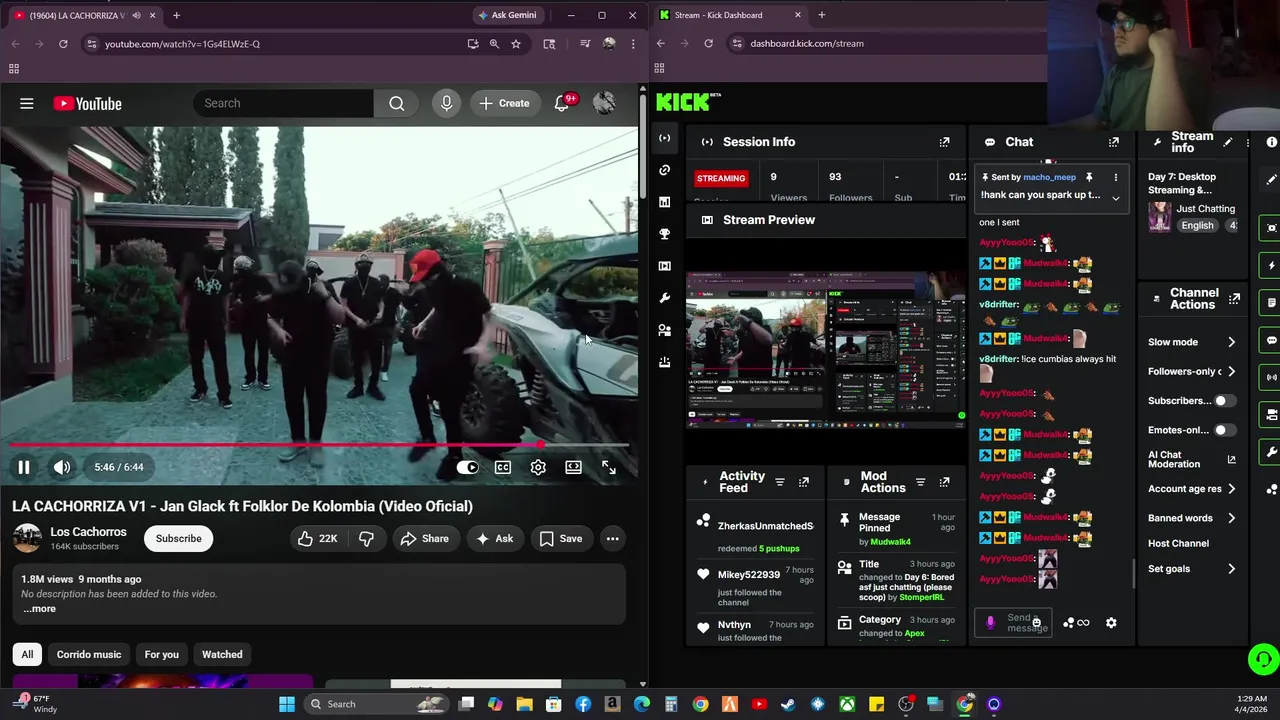Click Host Channel action
The image size is (1280, 720).
[1178, 543]
